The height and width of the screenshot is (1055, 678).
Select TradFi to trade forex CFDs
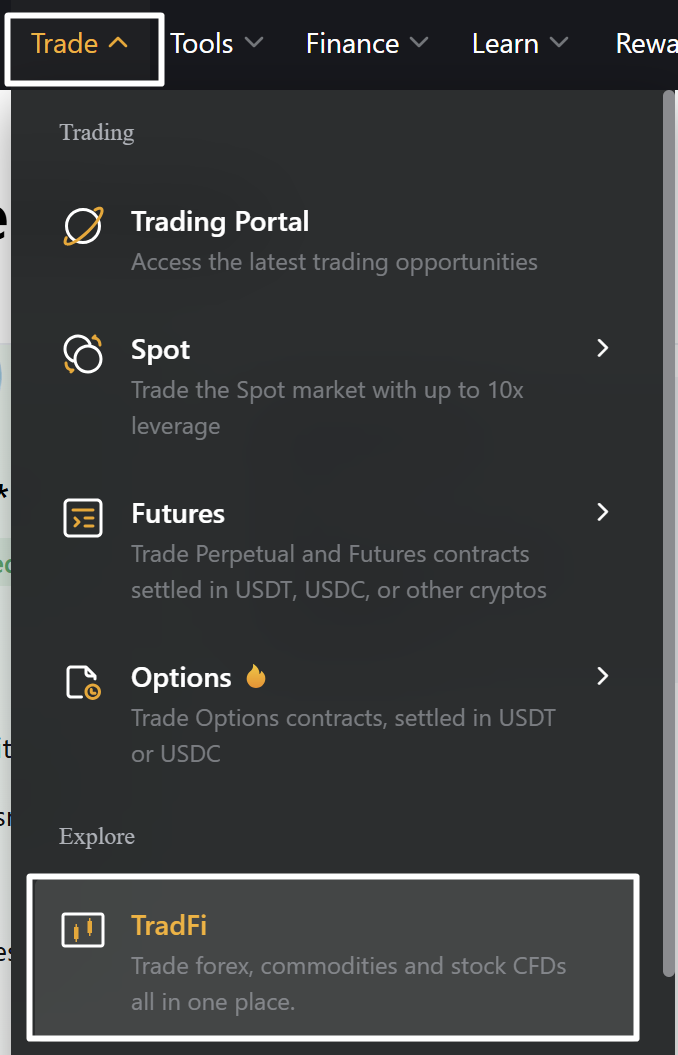tap(168, 926)
